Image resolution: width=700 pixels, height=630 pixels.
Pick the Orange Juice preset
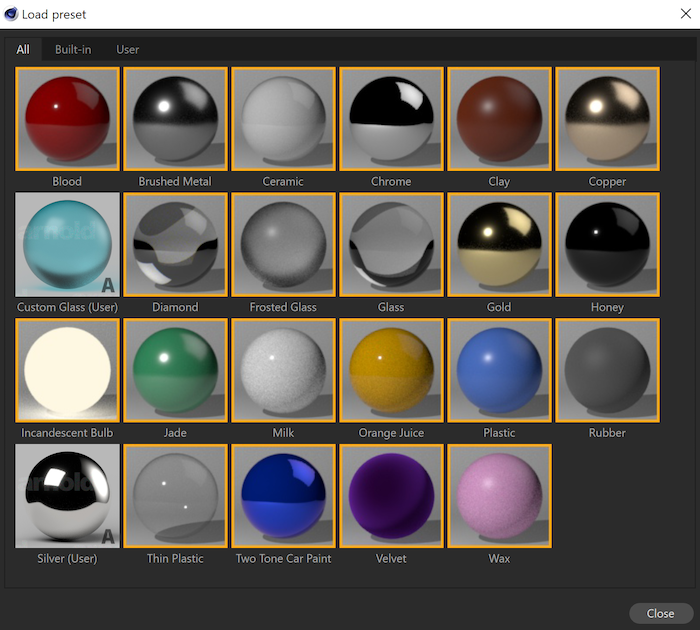click(x=391, y=371)
